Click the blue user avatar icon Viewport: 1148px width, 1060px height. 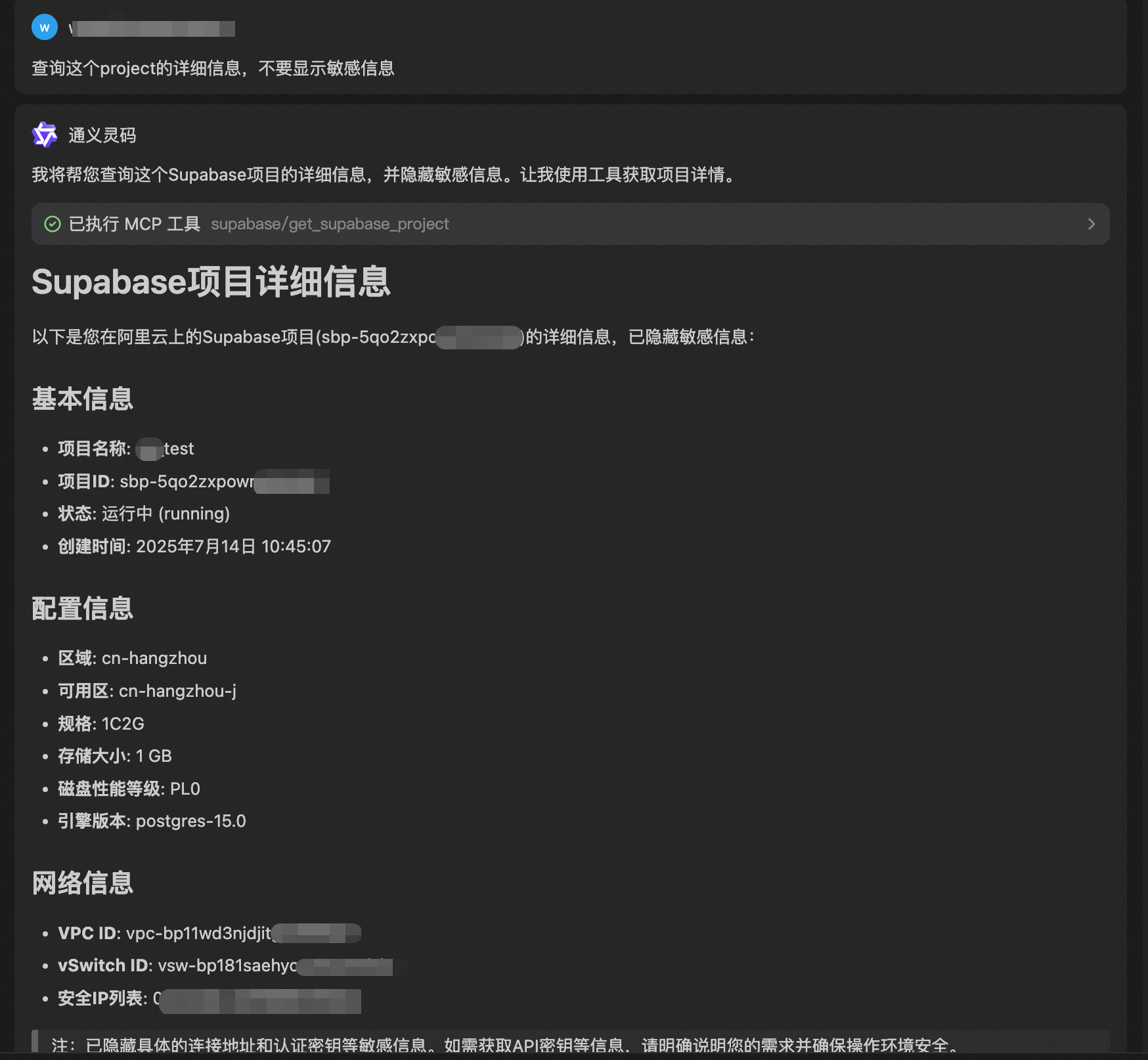point(45,28)
